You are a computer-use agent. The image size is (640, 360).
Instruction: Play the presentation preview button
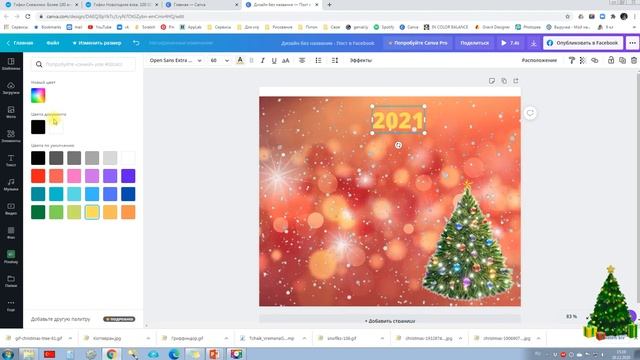[x=510, y=43]
